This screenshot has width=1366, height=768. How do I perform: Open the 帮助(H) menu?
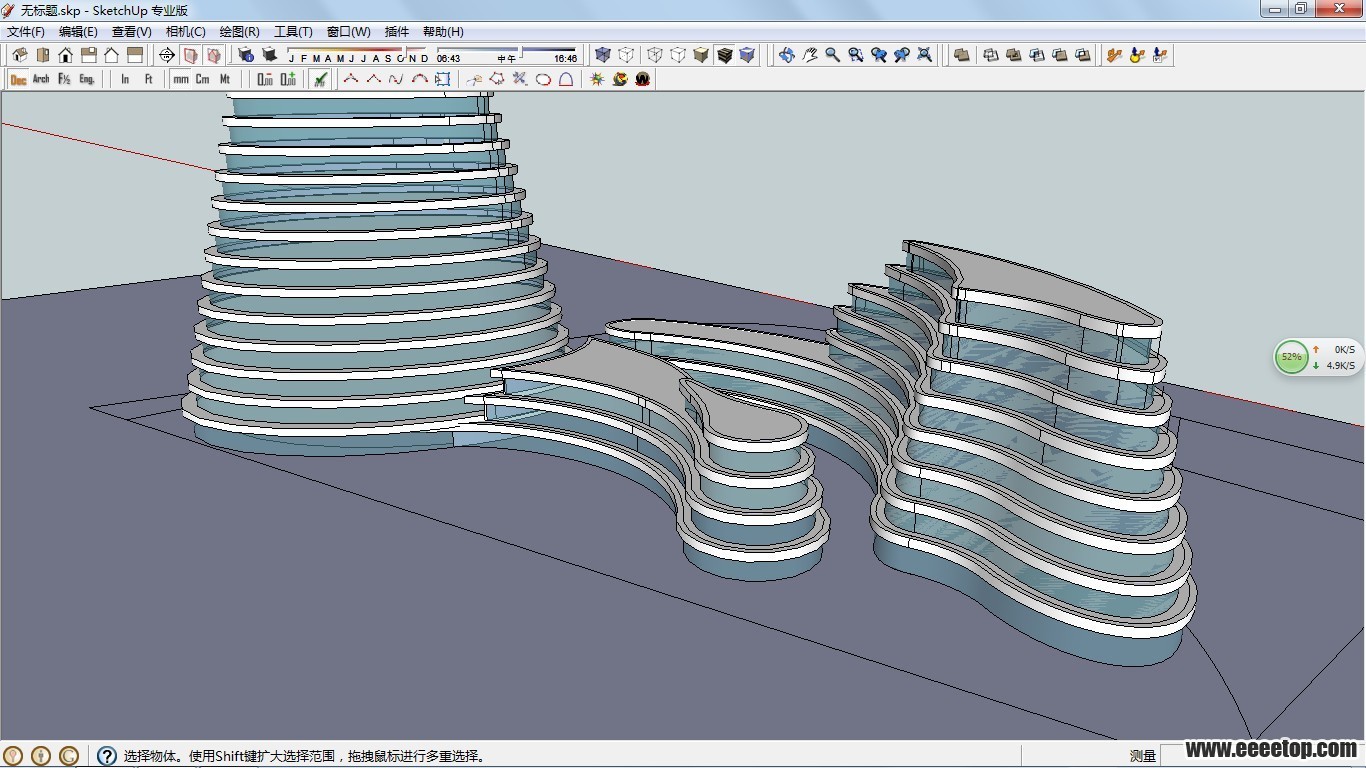coord(443,32)
